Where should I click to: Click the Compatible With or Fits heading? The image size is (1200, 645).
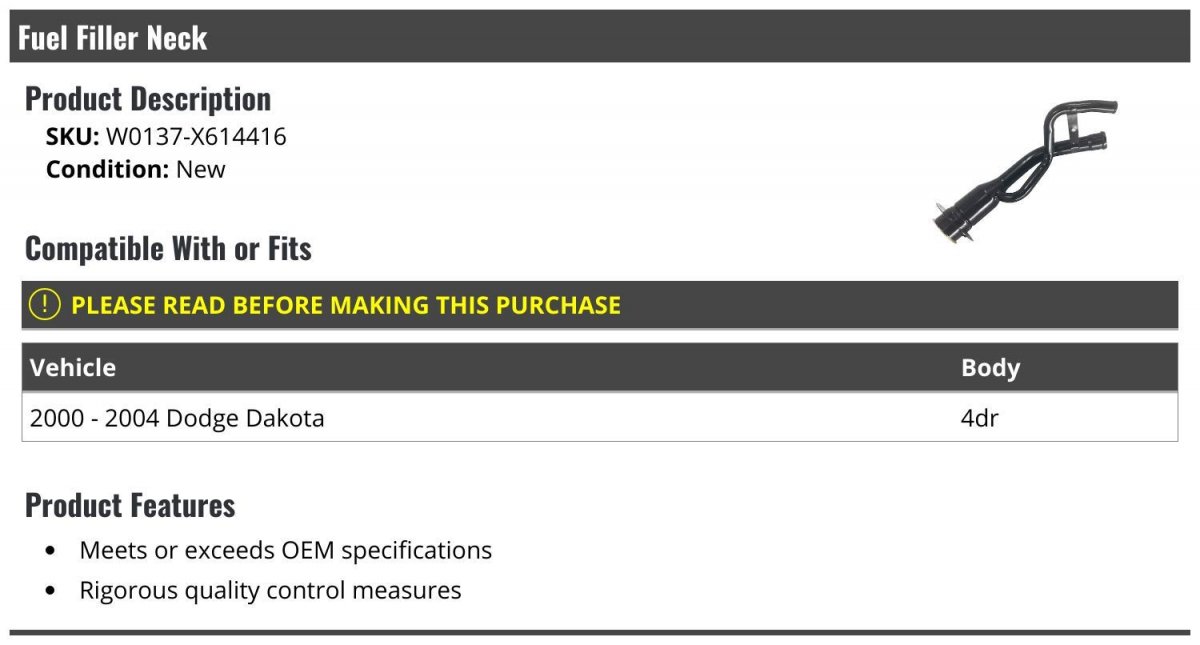[168, 248]
